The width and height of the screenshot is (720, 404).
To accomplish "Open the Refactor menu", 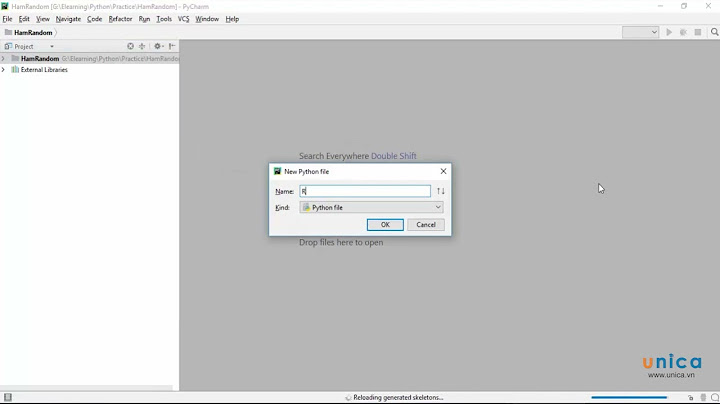I will pyautogui.click(x=120, y=19).
